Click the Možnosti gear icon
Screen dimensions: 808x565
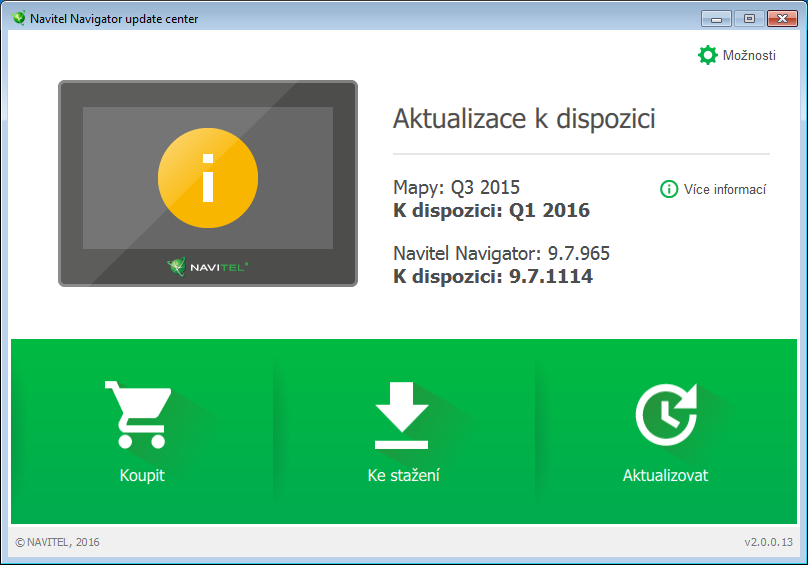(708, 55)
